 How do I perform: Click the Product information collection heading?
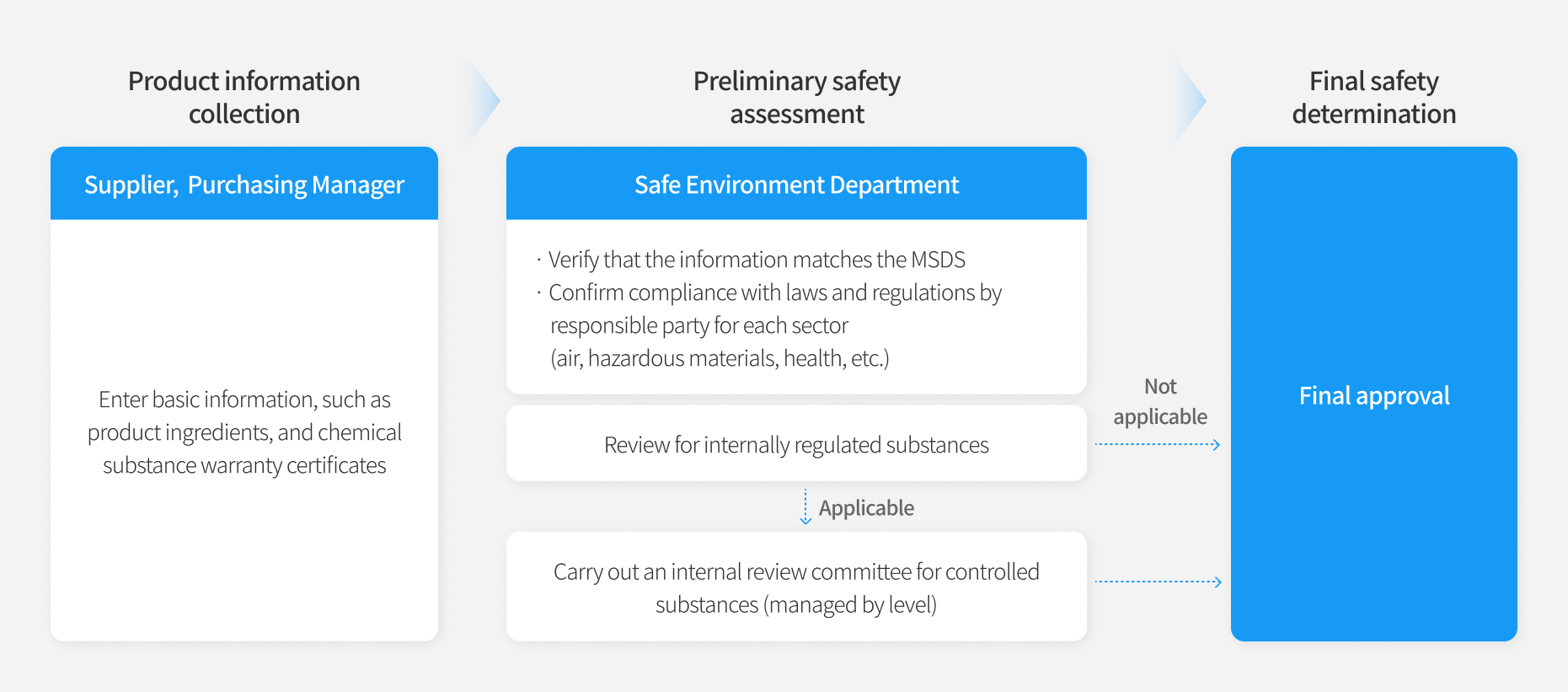coord(244,97)
